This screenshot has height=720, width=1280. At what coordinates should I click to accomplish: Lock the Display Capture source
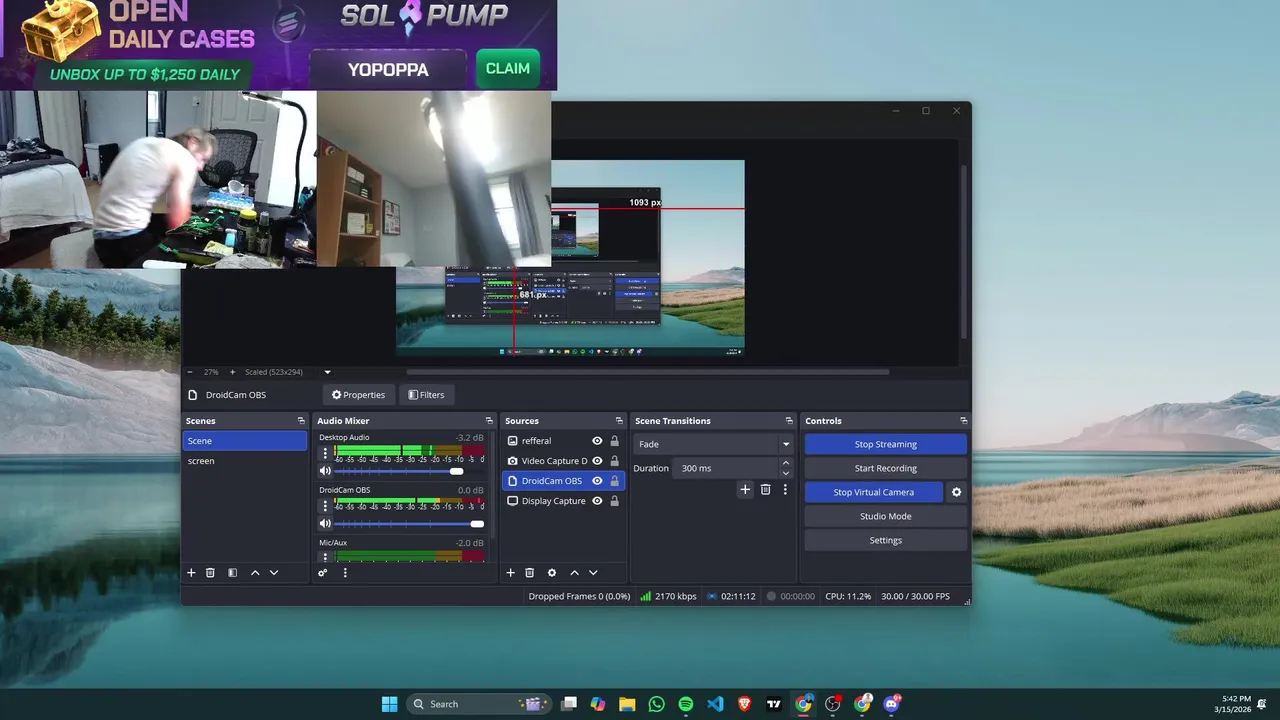(x=614, y=501)
